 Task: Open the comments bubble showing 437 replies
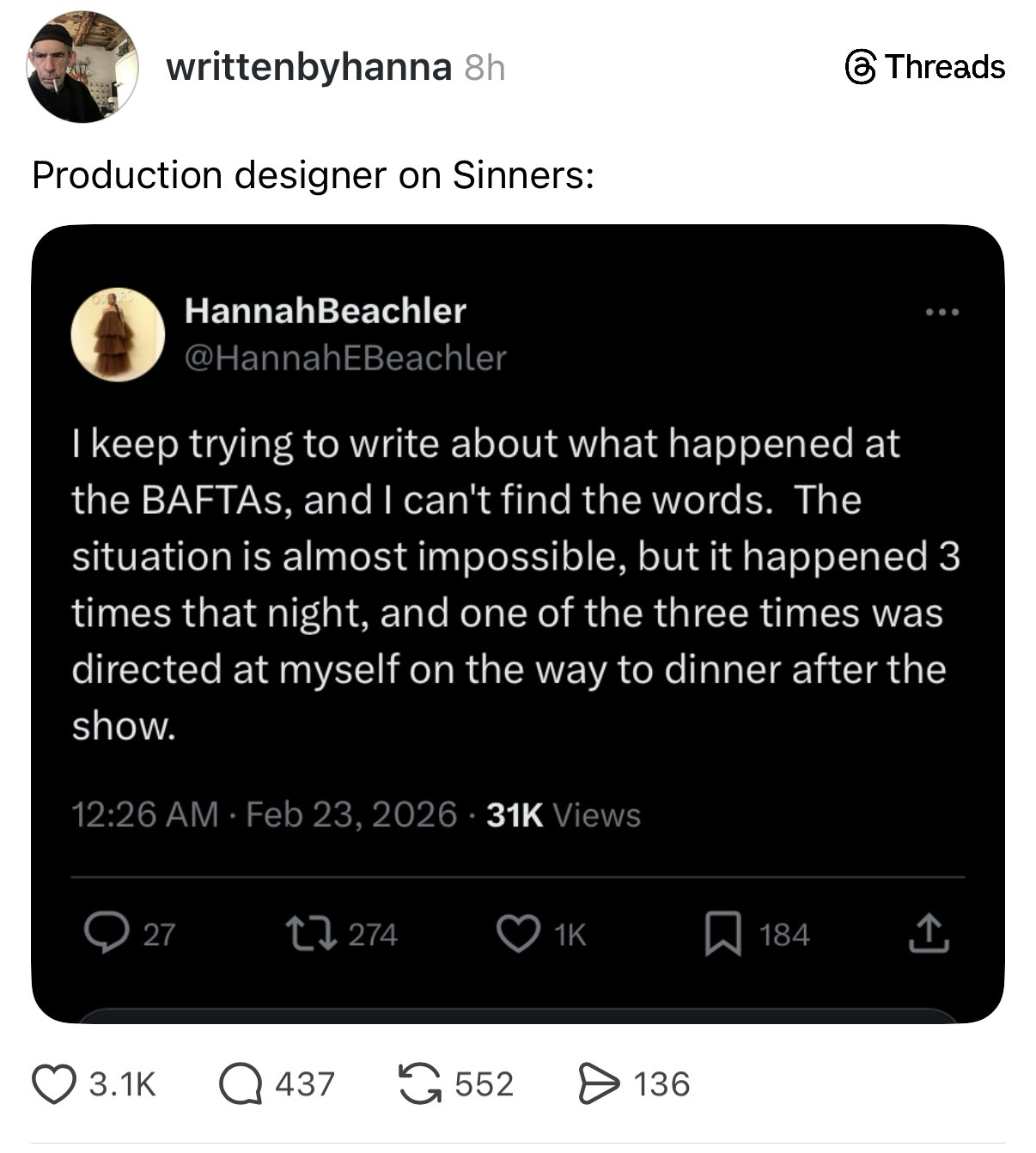click(240, 1083)
